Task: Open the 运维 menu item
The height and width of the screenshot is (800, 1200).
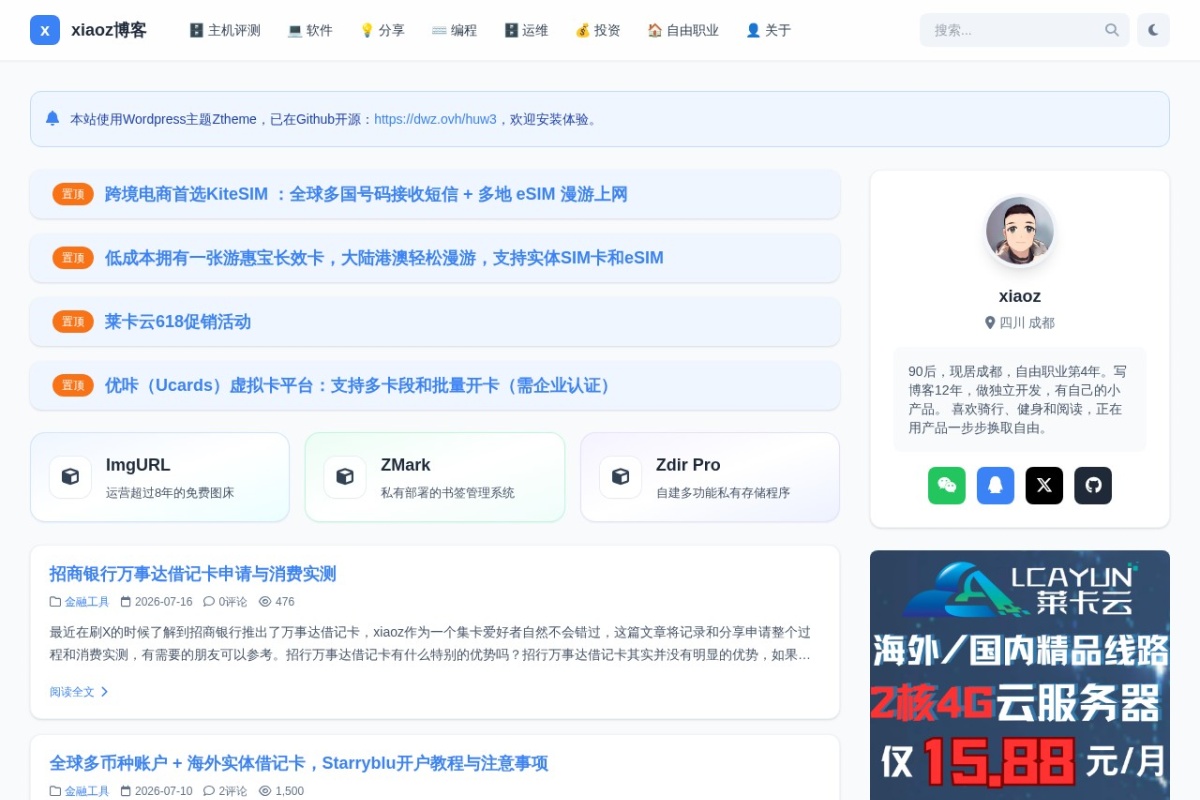Action: (526, 30)
